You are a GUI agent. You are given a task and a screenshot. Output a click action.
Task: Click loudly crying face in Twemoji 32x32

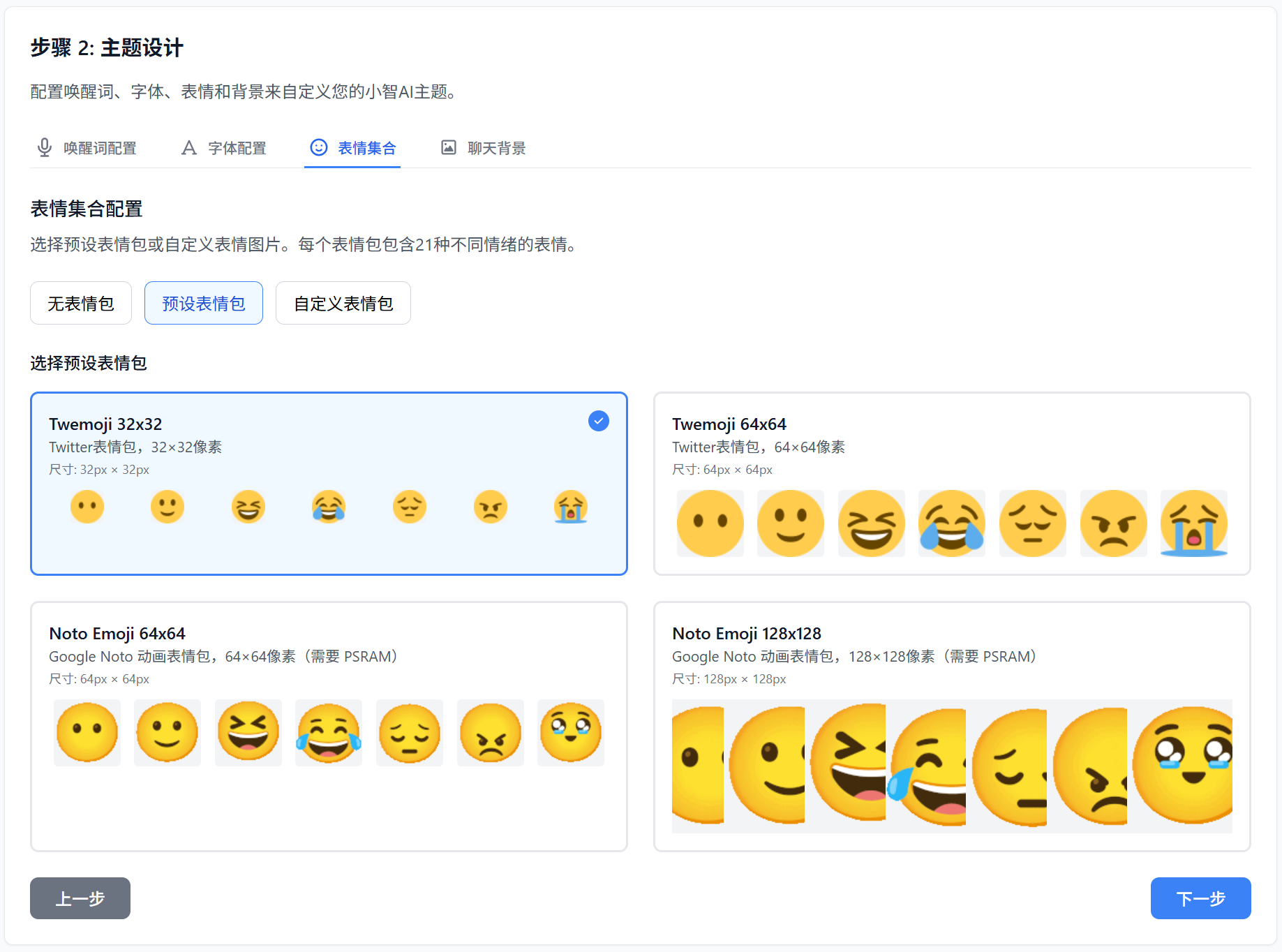[x=571, y=507]
